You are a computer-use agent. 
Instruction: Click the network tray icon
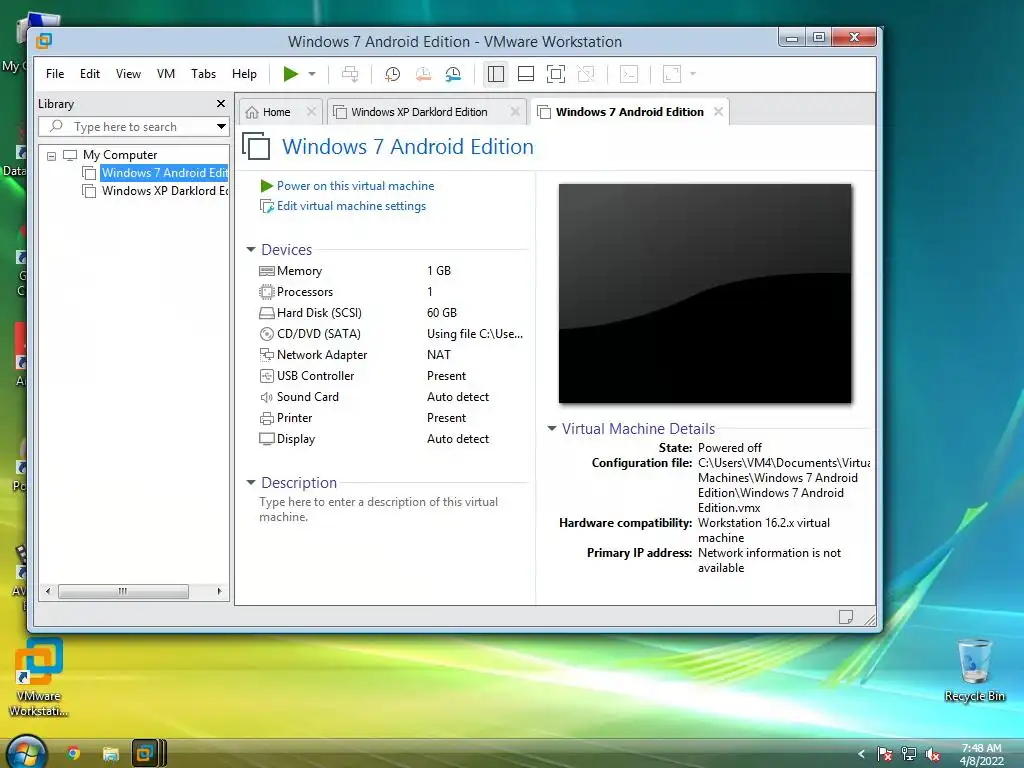(x=908, y=754)
